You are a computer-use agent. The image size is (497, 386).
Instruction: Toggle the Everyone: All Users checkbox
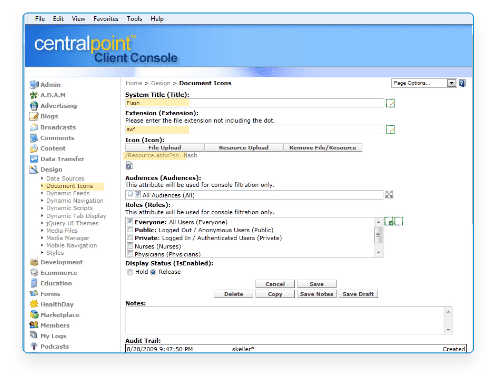[x=130, y=221]
